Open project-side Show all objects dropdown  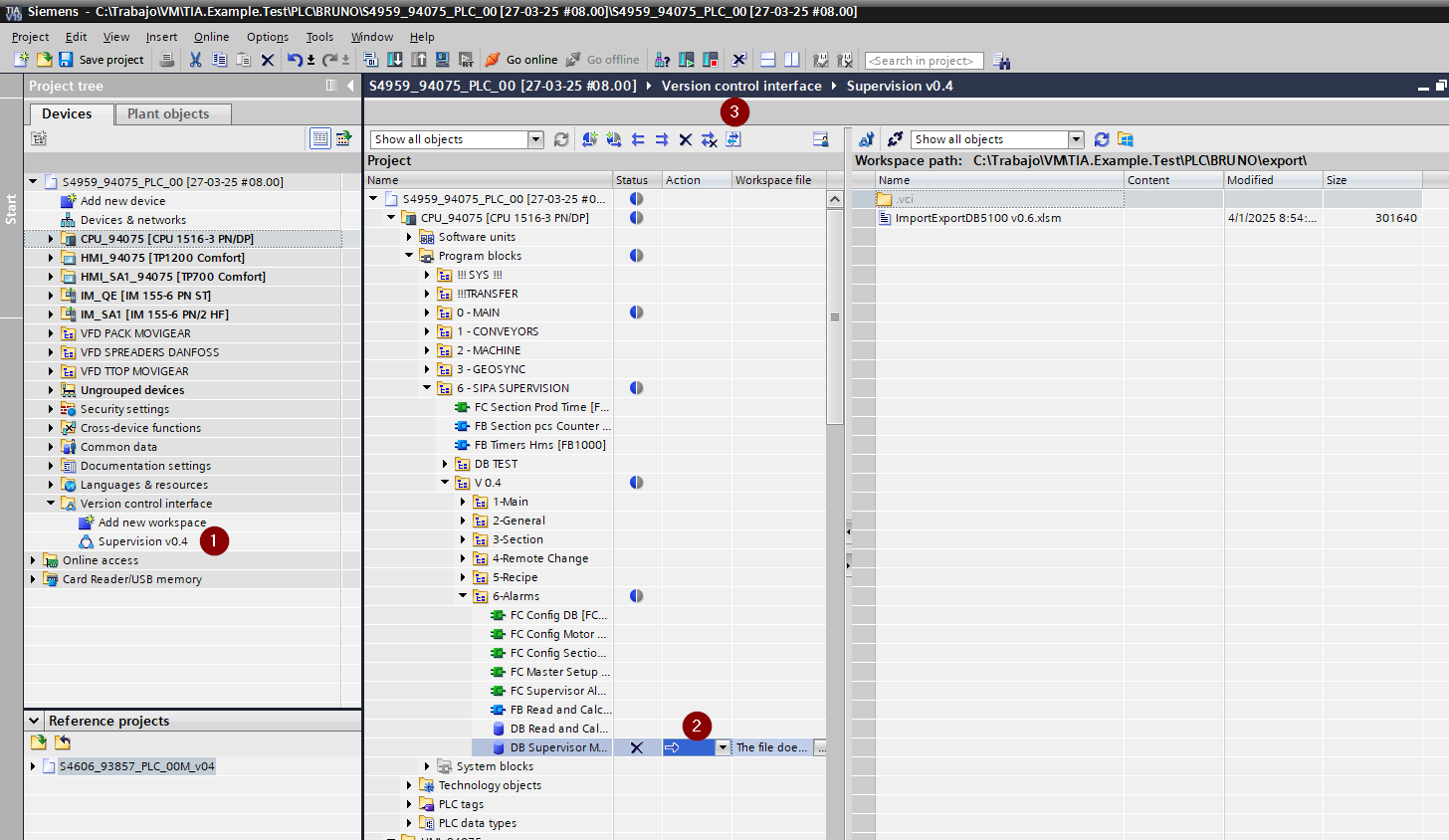coord(535,139)
